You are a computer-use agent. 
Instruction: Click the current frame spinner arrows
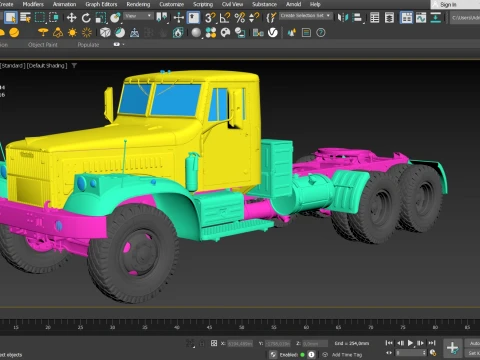(x=424, y=352)
